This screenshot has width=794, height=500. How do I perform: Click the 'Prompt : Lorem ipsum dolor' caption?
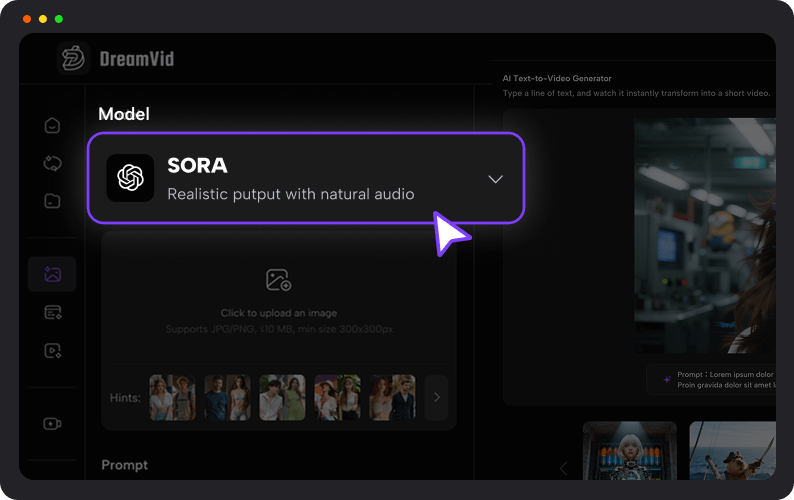(725, 374)
